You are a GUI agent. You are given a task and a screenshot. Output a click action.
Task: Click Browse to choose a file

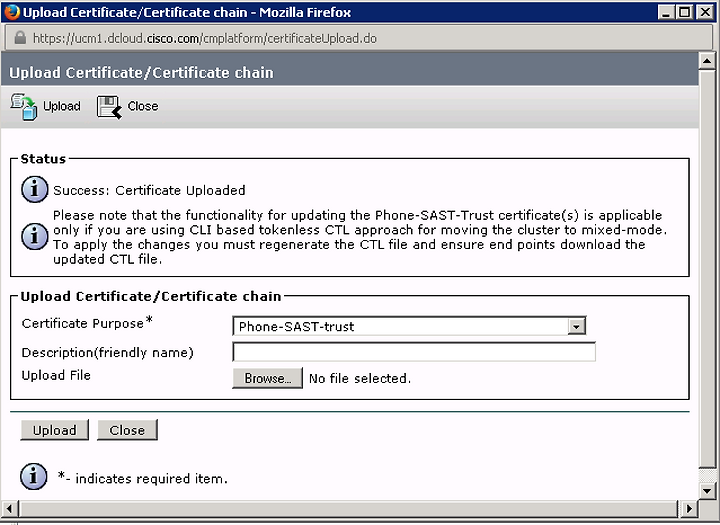267,378
